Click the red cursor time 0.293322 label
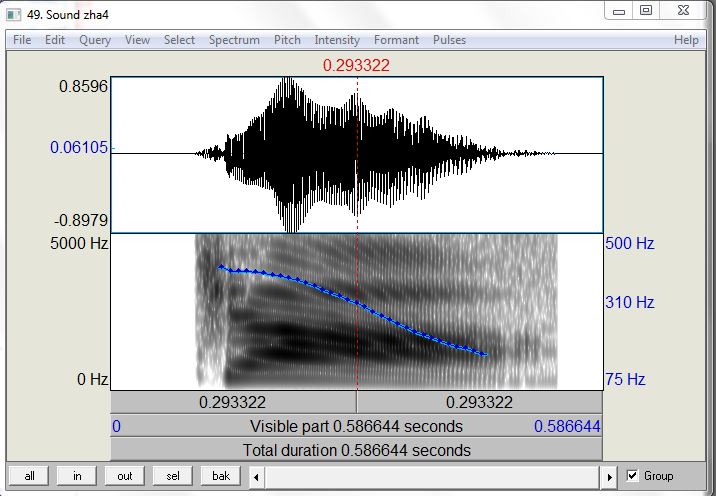 (x=356, y=65)
